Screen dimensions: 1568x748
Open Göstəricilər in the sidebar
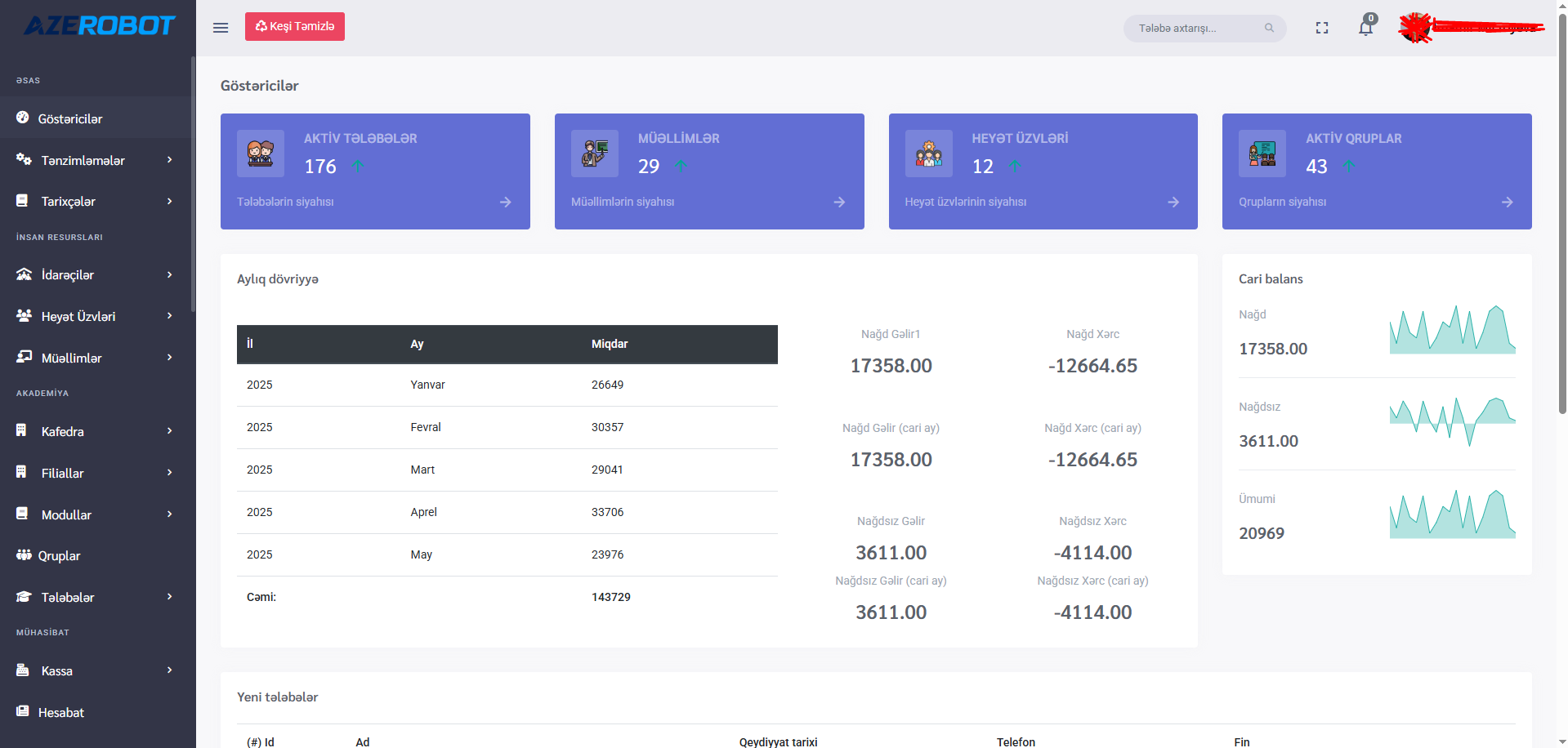coord(70,119)
